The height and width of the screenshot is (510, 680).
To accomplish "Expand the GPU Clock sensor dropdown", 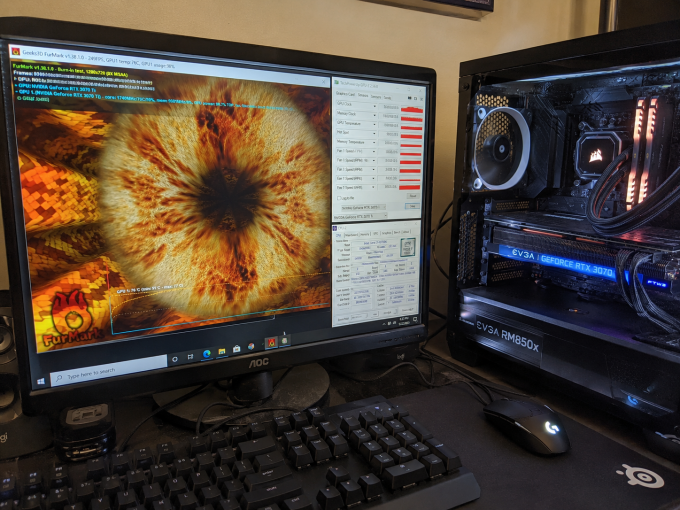I will click(375, 106).
